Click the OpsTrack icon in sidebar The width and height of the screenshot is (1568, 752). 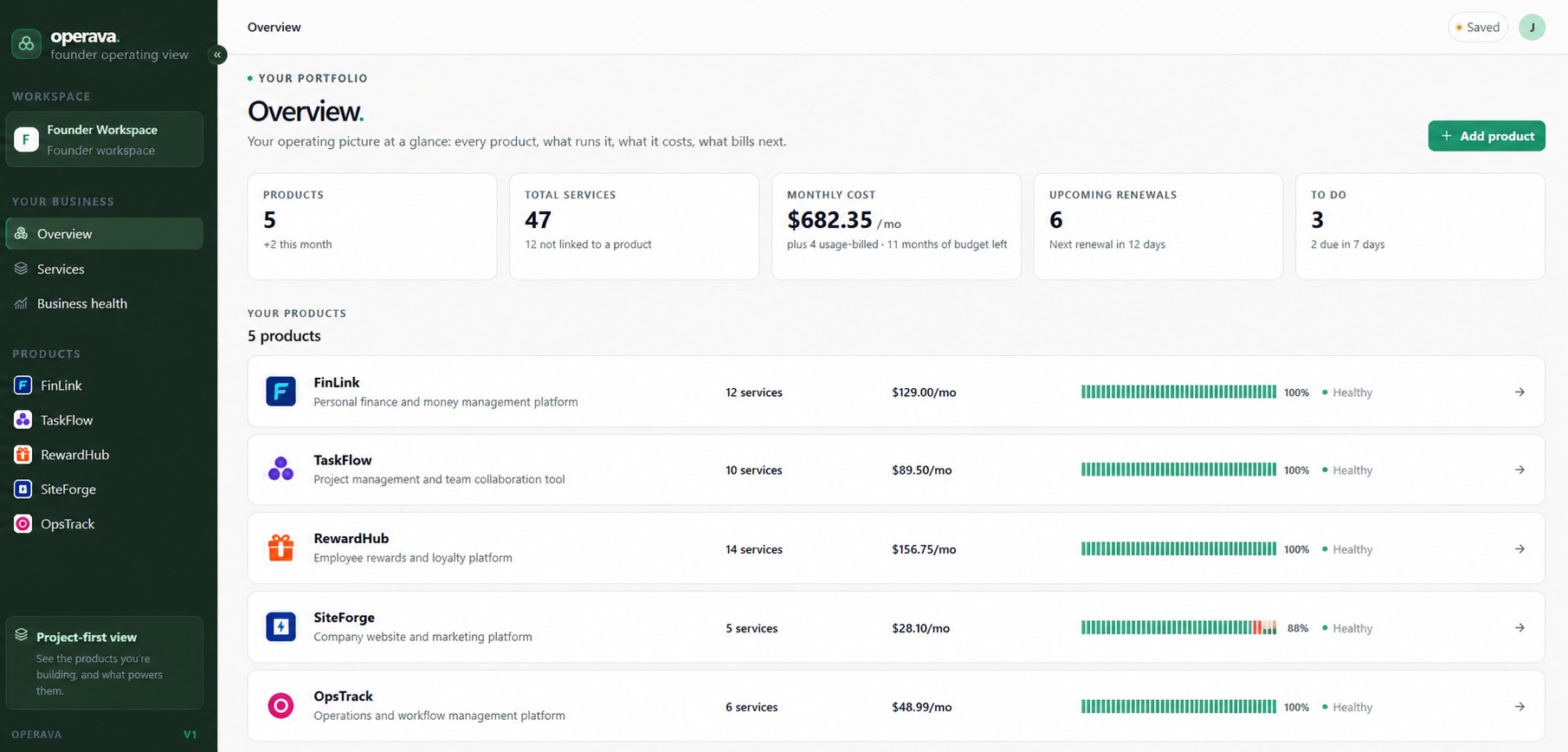tap(23, 524)
